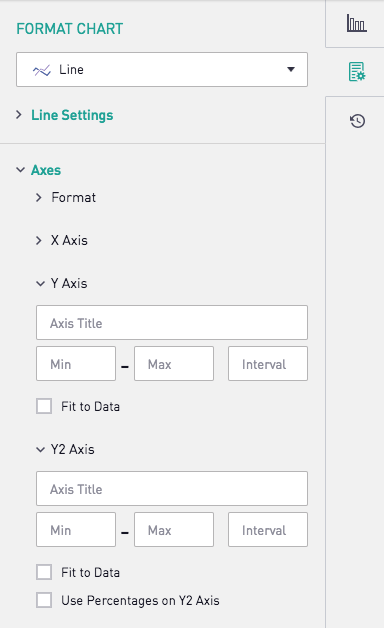Select the Format Chart settings icon
Viewport: 384px width, 628px height.
coord(356,72)
